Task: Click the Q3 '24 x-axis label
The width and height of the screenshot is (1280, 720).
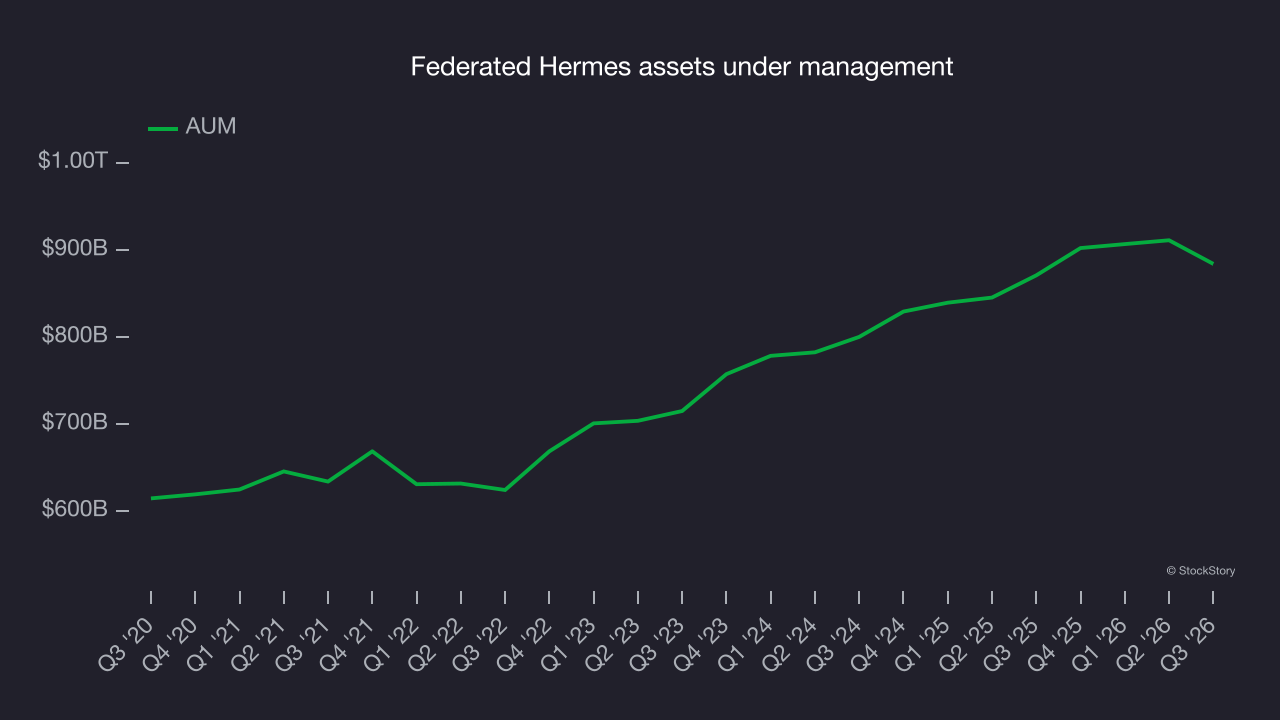Action: point(834,643)
